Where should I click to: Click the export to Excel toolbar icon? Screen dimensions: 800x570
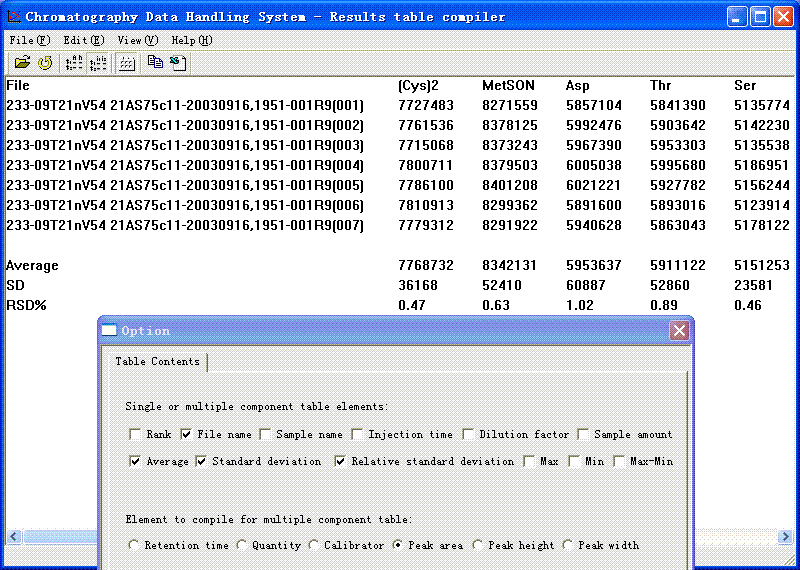pos(178,63)
